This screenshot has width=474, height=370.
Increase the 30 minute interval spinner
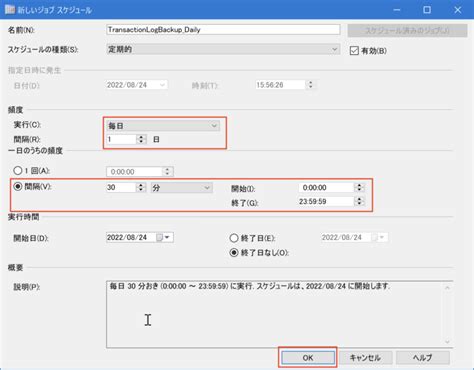coord(141,185)
